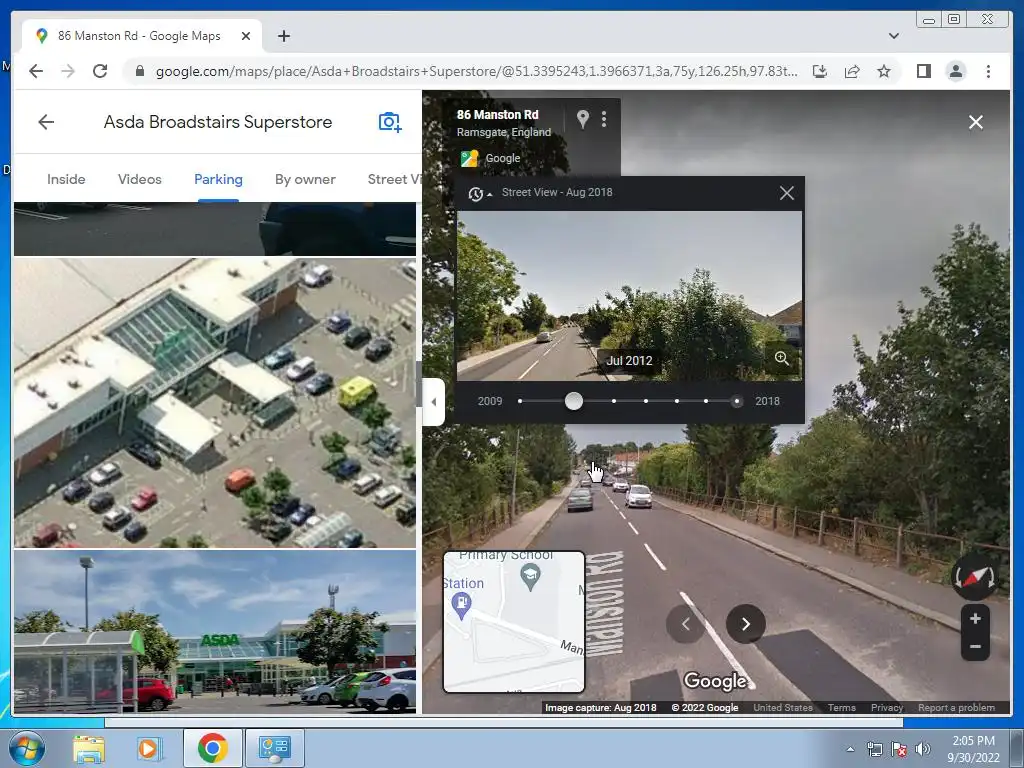Open the volume control in the tray
Viewport: 1024px width, 768px height.
coord(923,749)
